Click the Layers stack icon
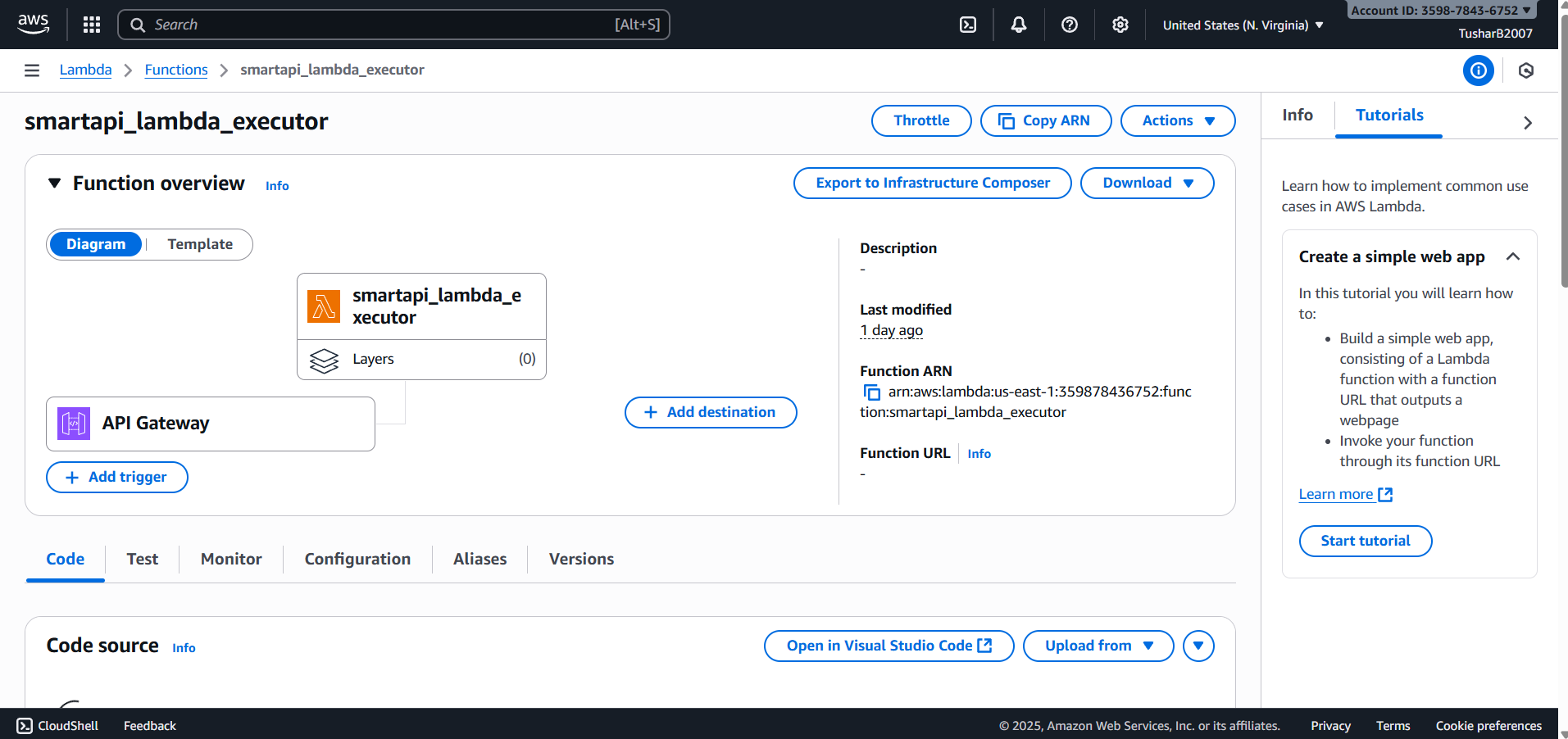The image size is (1568, 739). pos(324,360)
